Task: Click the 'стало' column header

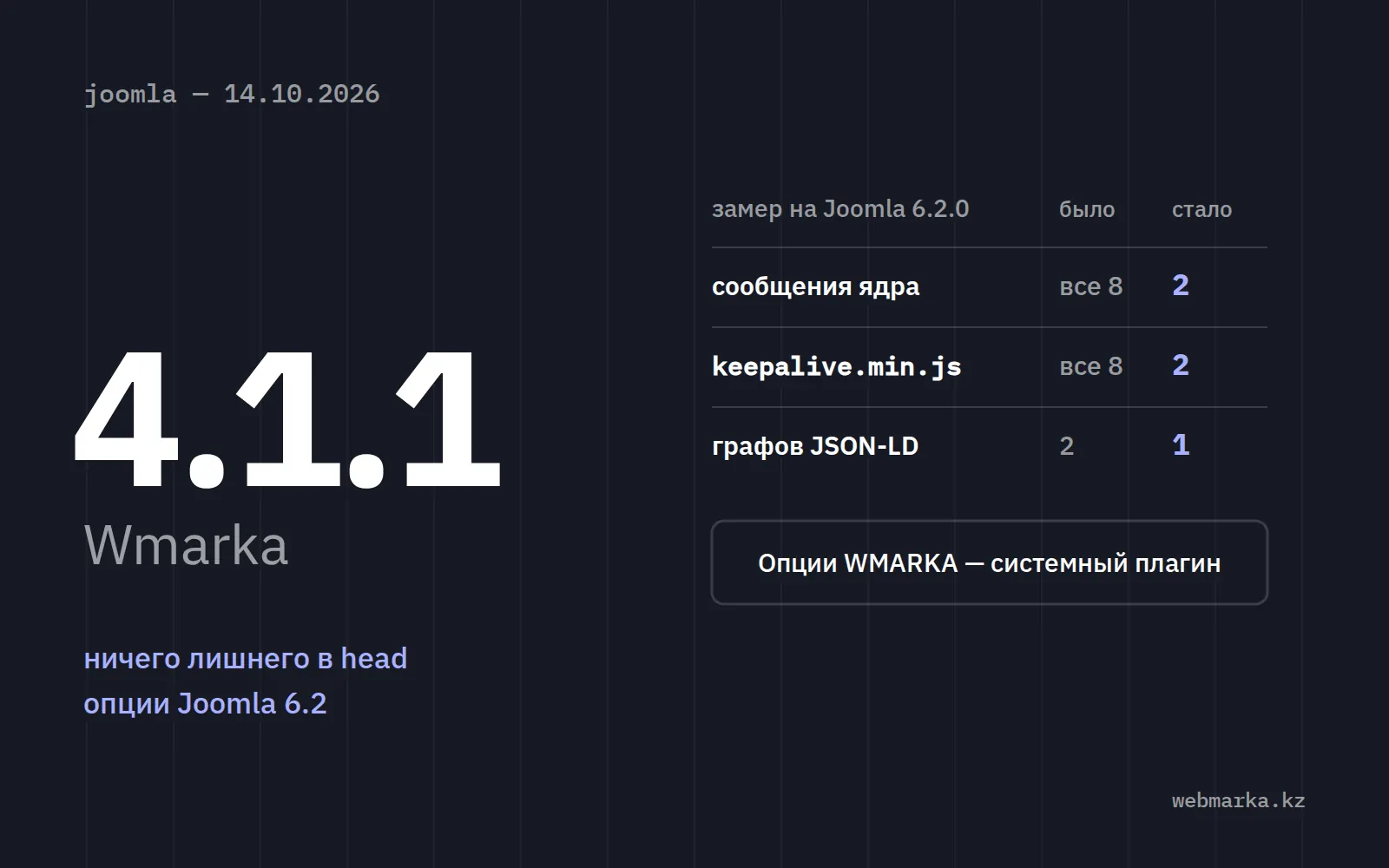Action: click(1201, 209)
